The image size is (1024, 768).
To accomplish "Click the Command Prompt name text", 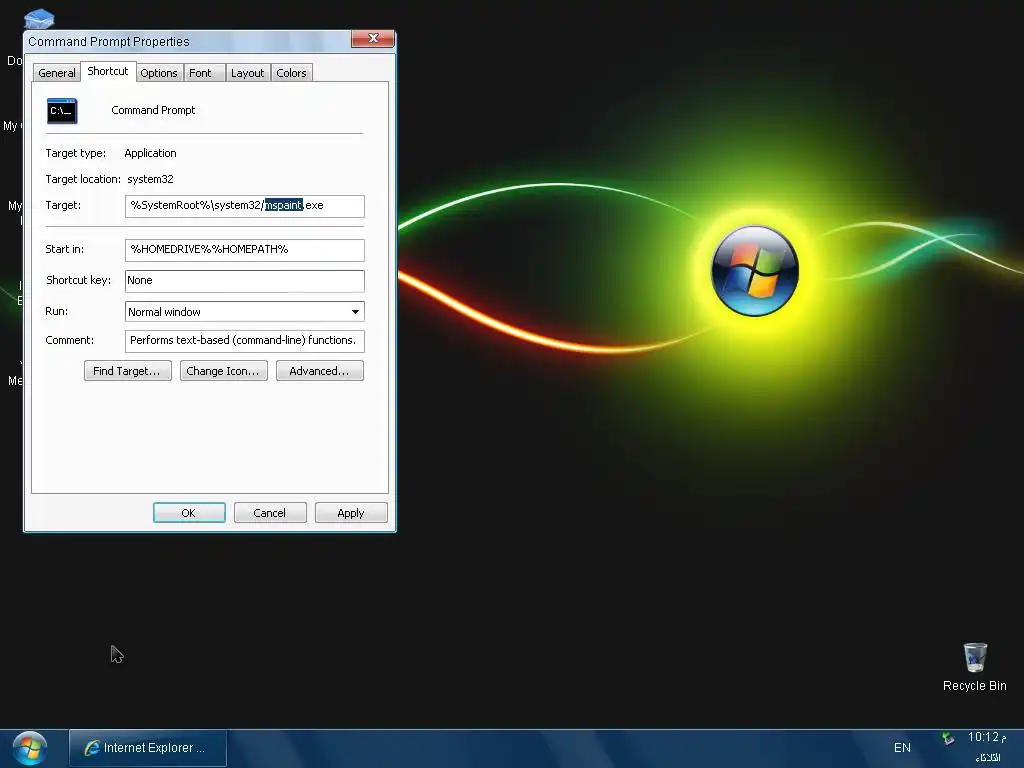I will point(153,110).
